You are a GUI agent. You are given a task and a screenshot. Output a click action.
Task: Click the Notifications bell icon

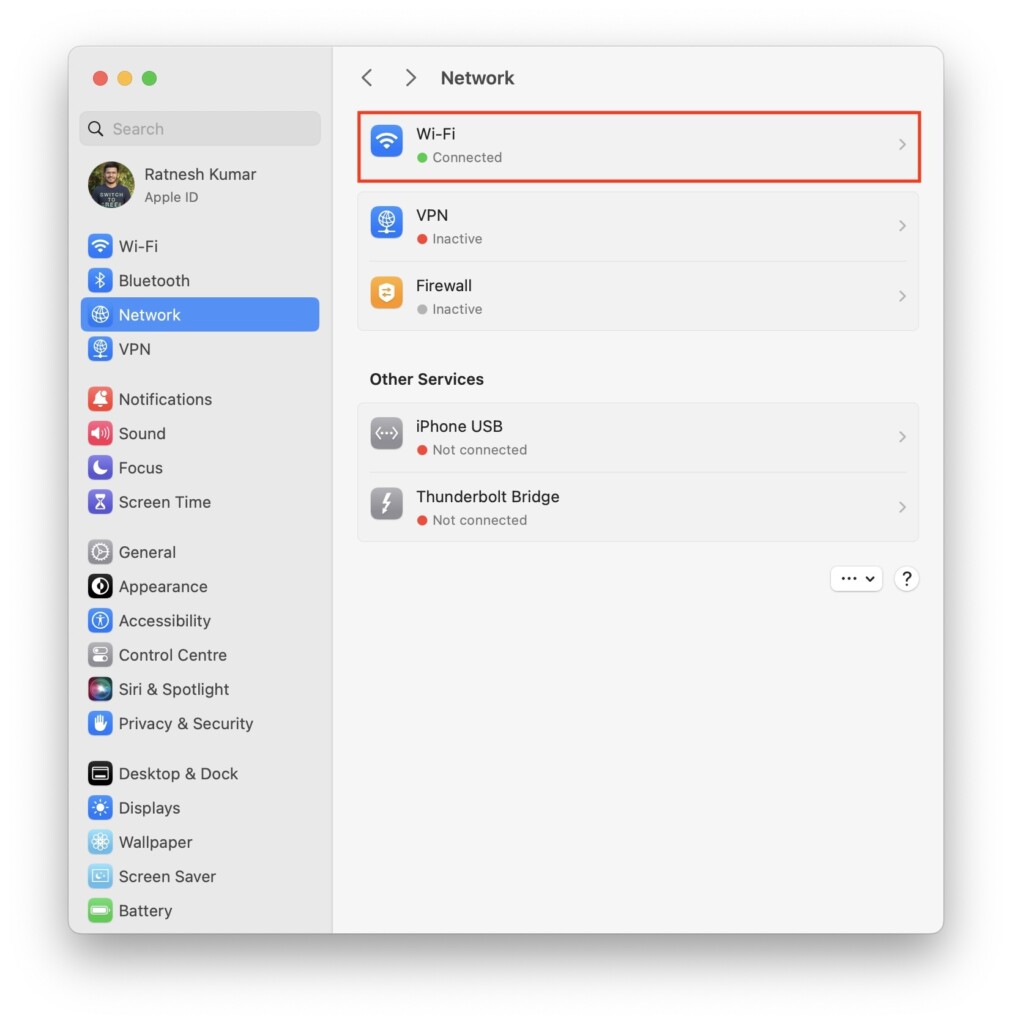[x=100, y=399]
